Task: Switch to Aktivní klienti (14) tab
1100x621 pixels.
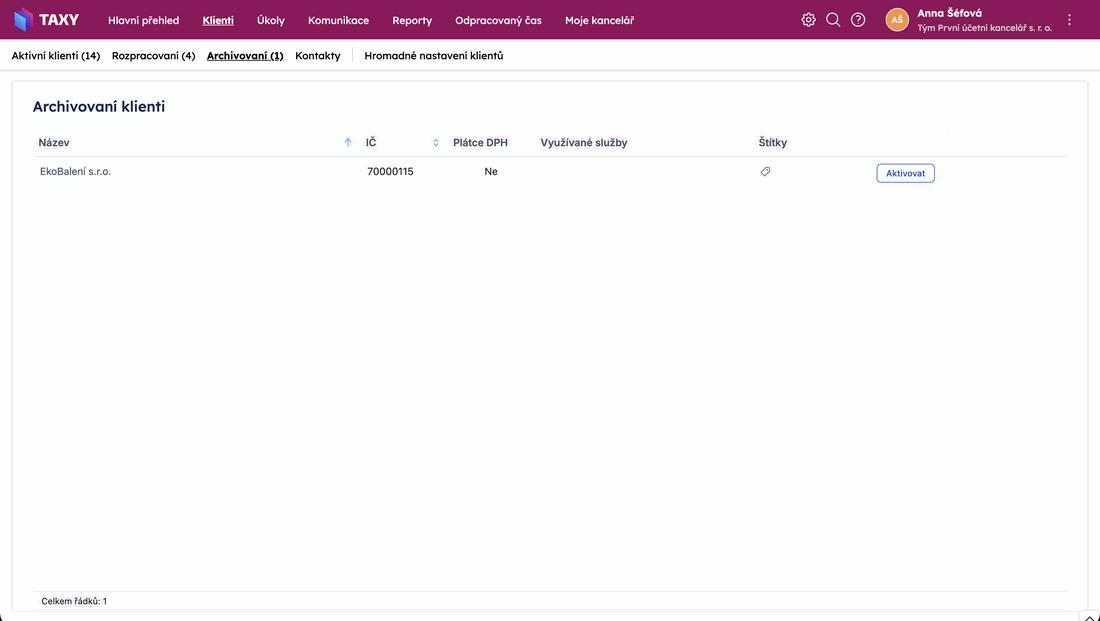Action: click(56, 55)
